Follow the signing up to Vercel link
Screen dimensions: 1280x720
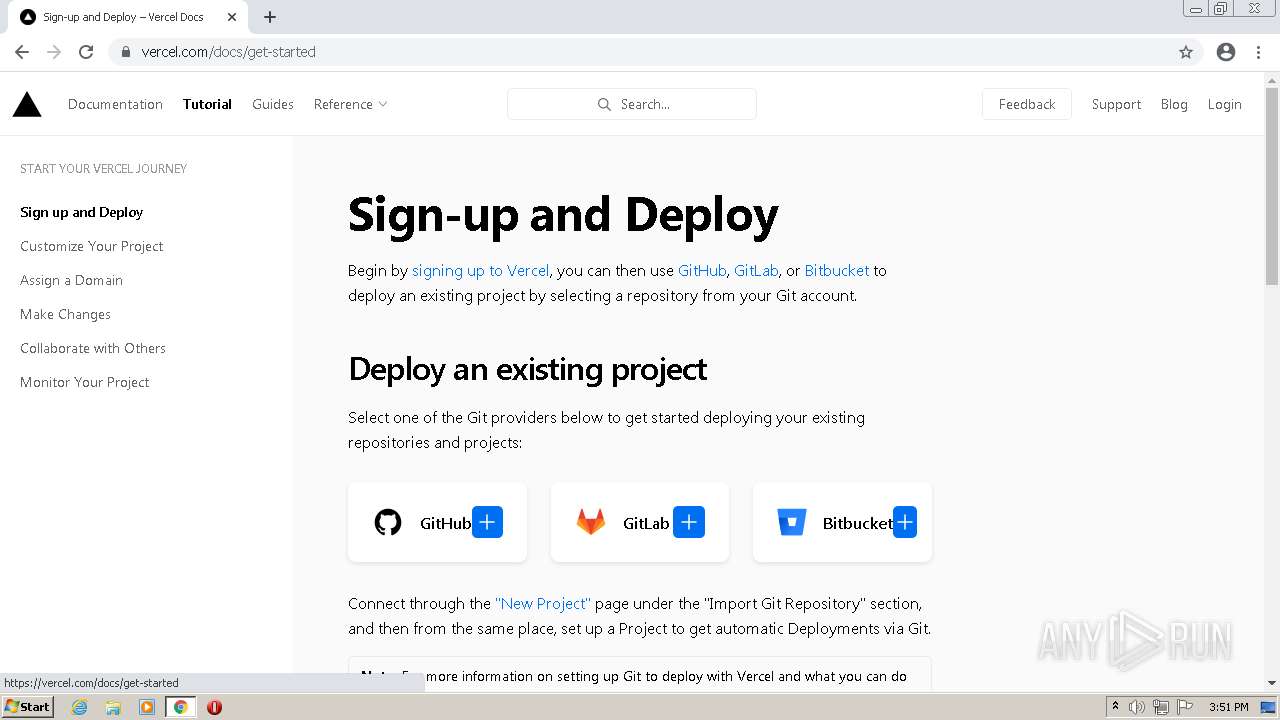pos(480,270)
